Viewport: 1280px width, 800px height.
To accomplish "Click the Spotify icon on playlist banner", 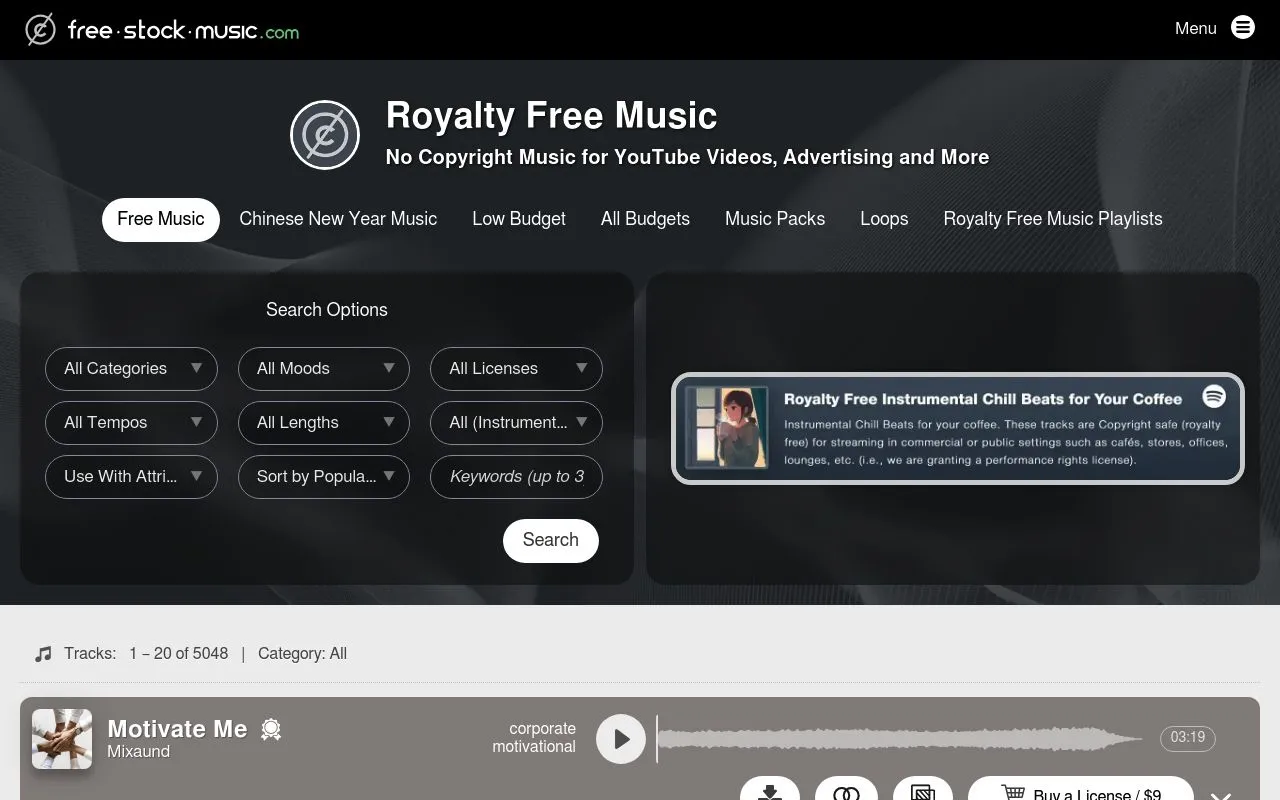I will click(x=1214, y=396).
